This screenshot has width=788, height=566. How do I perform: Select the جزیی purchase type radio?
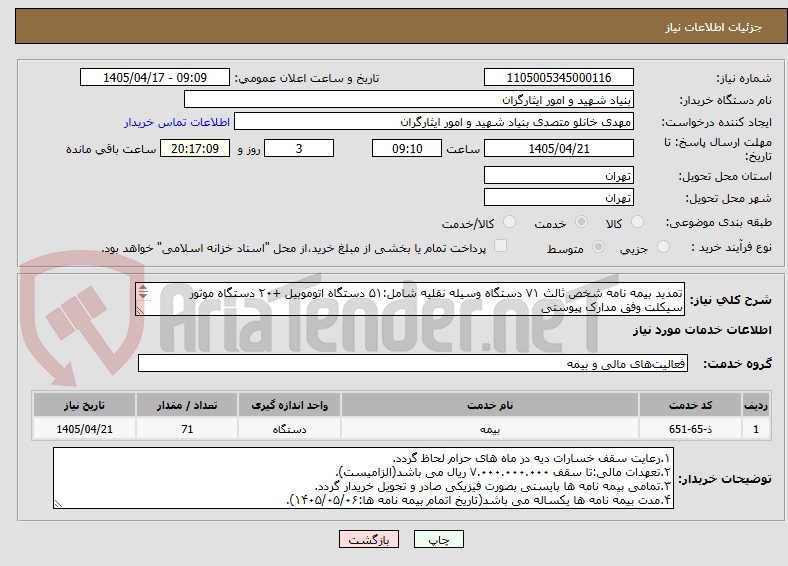pos(663,246)
